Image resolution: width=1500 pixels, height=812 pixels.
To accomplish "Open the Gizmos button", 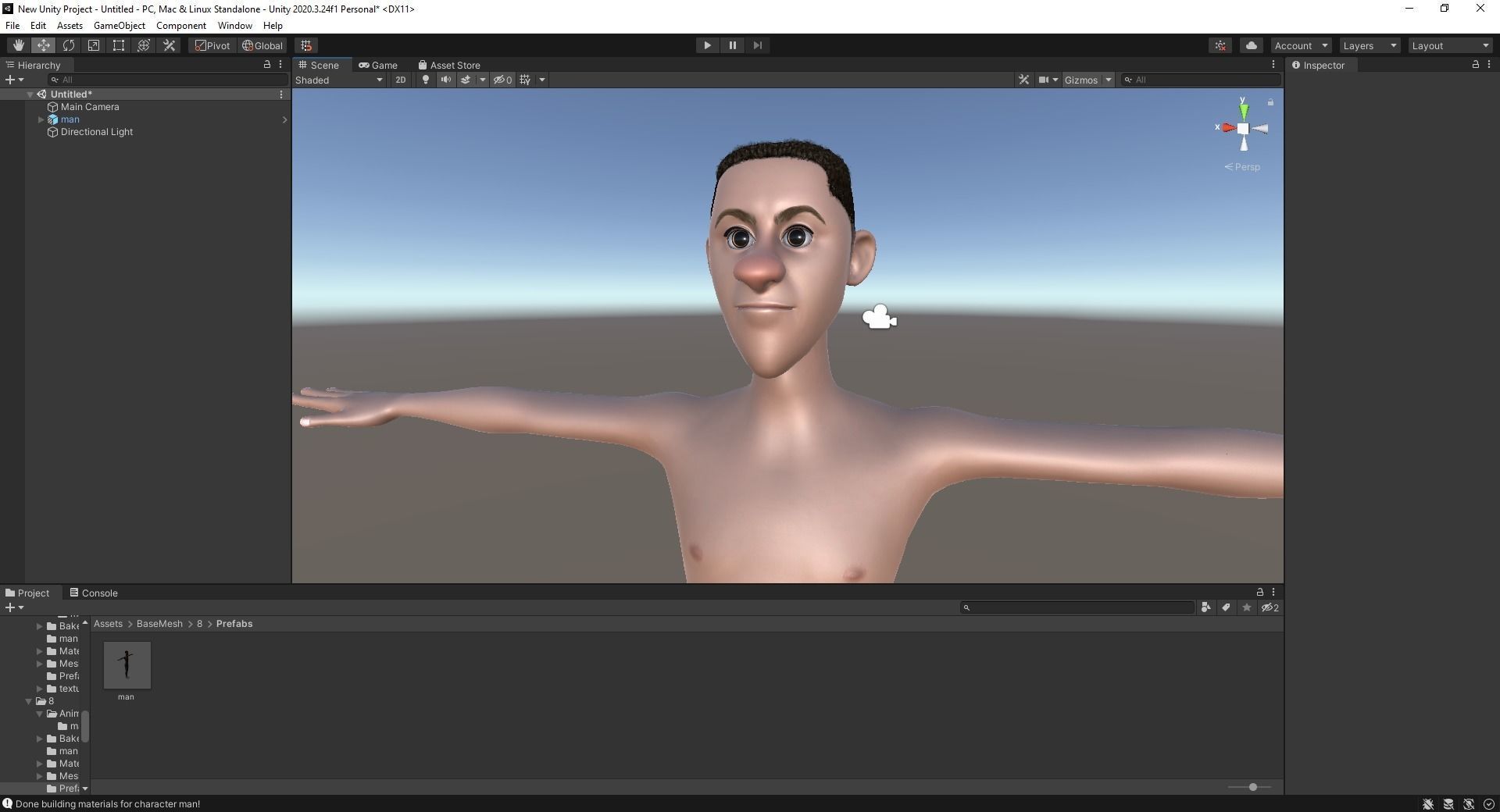I will point(1080,80).
